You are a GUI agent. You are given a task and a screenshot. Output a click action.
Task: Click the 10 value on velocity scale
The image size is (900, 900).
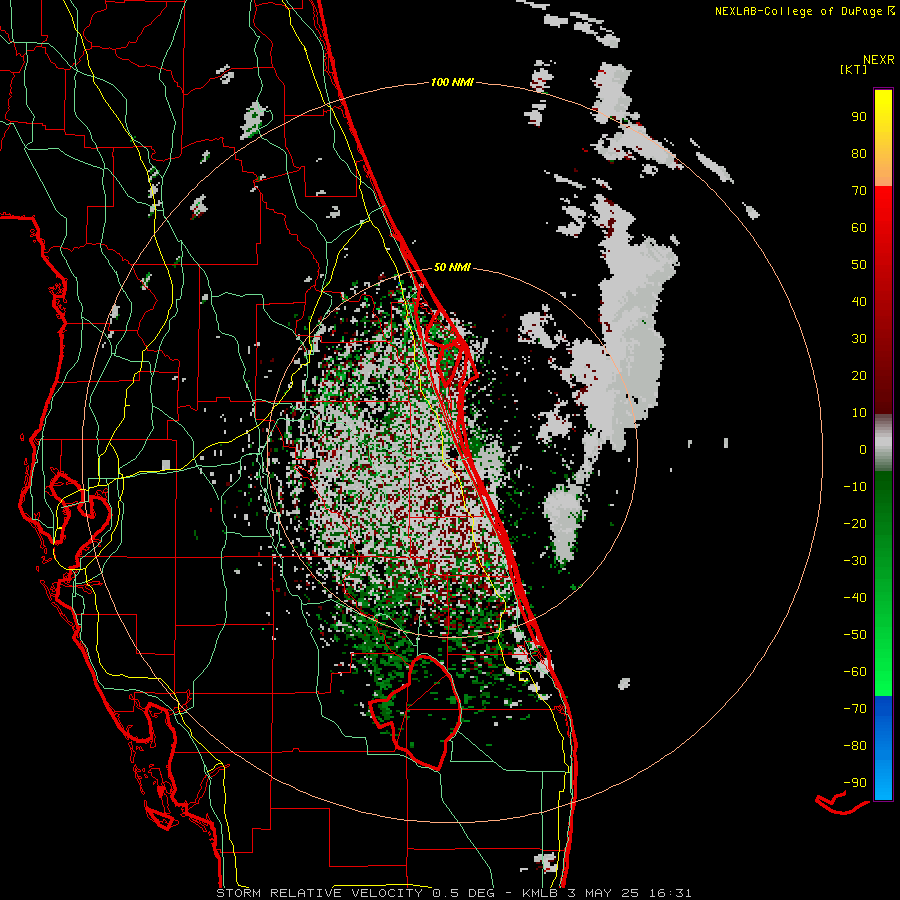[859, 413]
